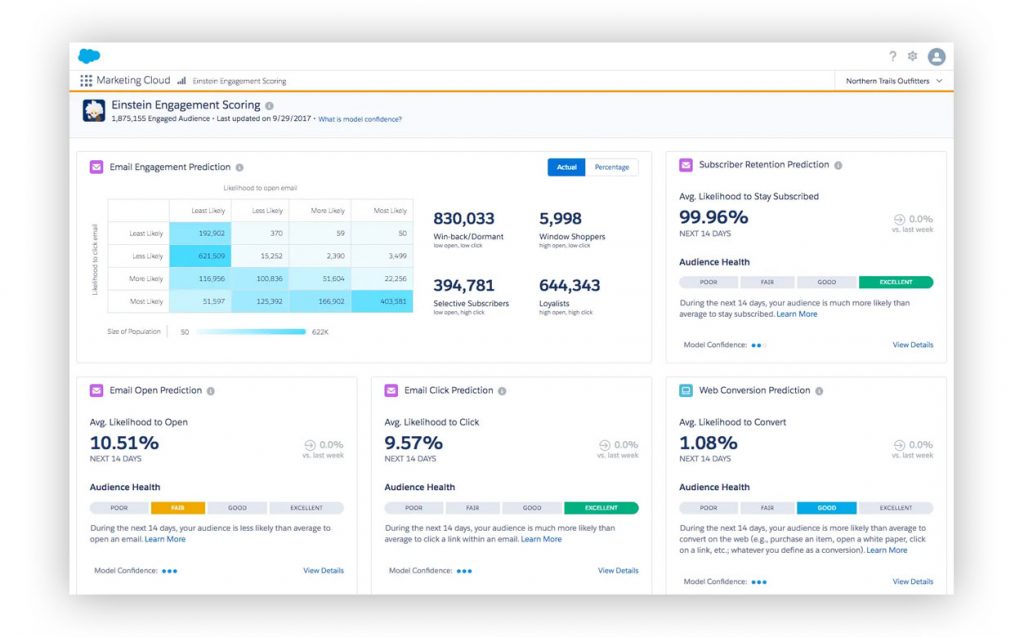Click trend arrow icon in Email Open card
This screenshot has height=637, width=1024.
click(310, 445)
